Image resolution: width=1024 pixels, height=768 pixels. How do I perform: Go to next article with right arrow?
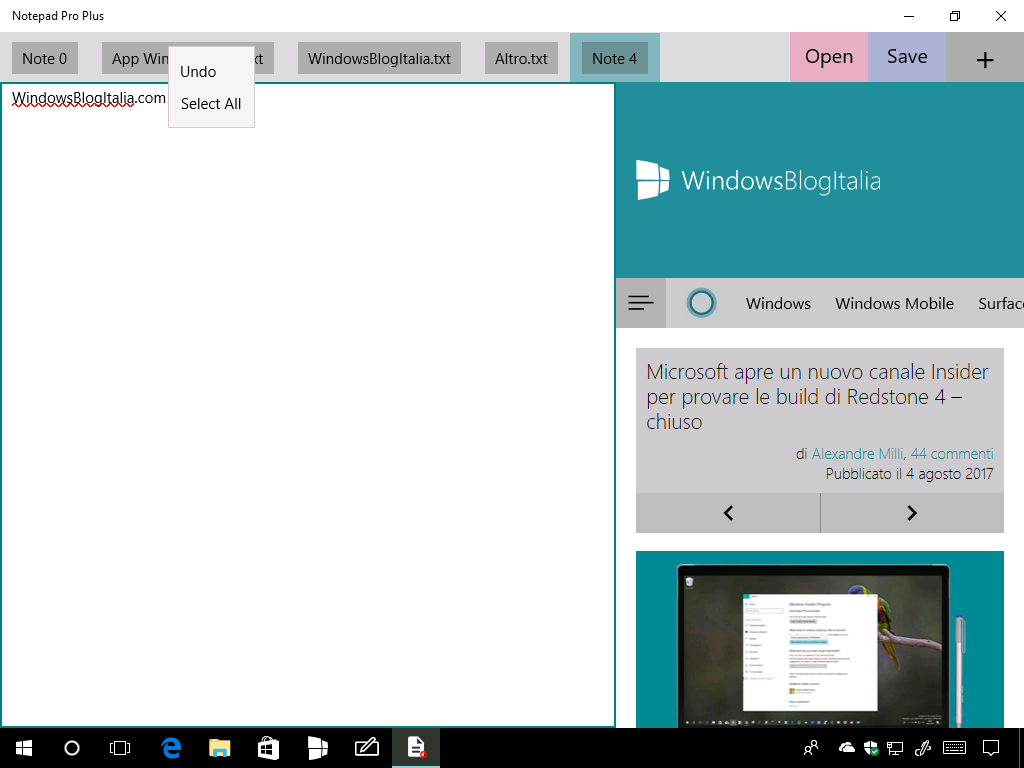(912, 513)
